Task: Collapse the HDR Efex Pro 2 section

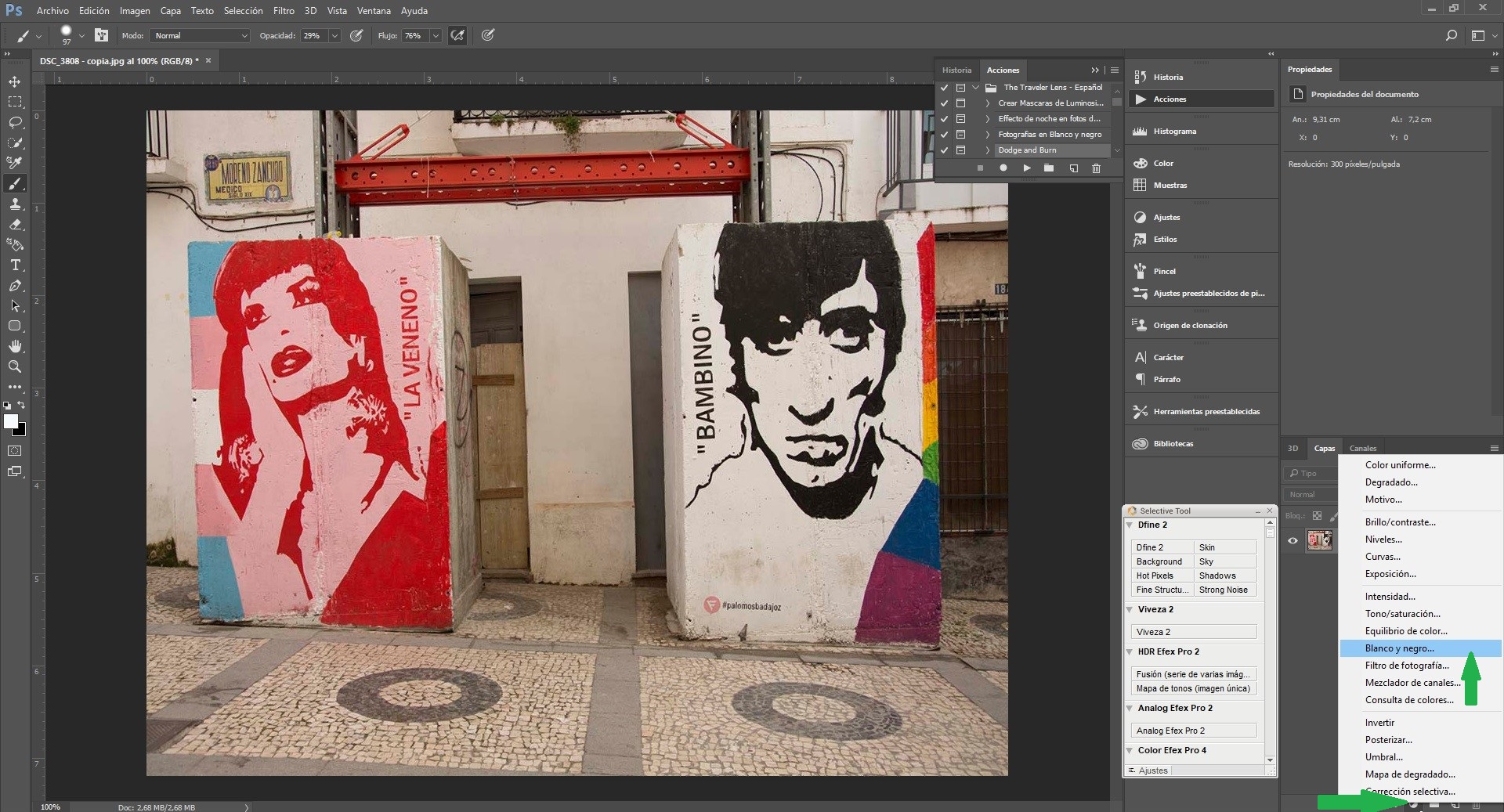Action: pyautogui.click(x=1130, y=652)
